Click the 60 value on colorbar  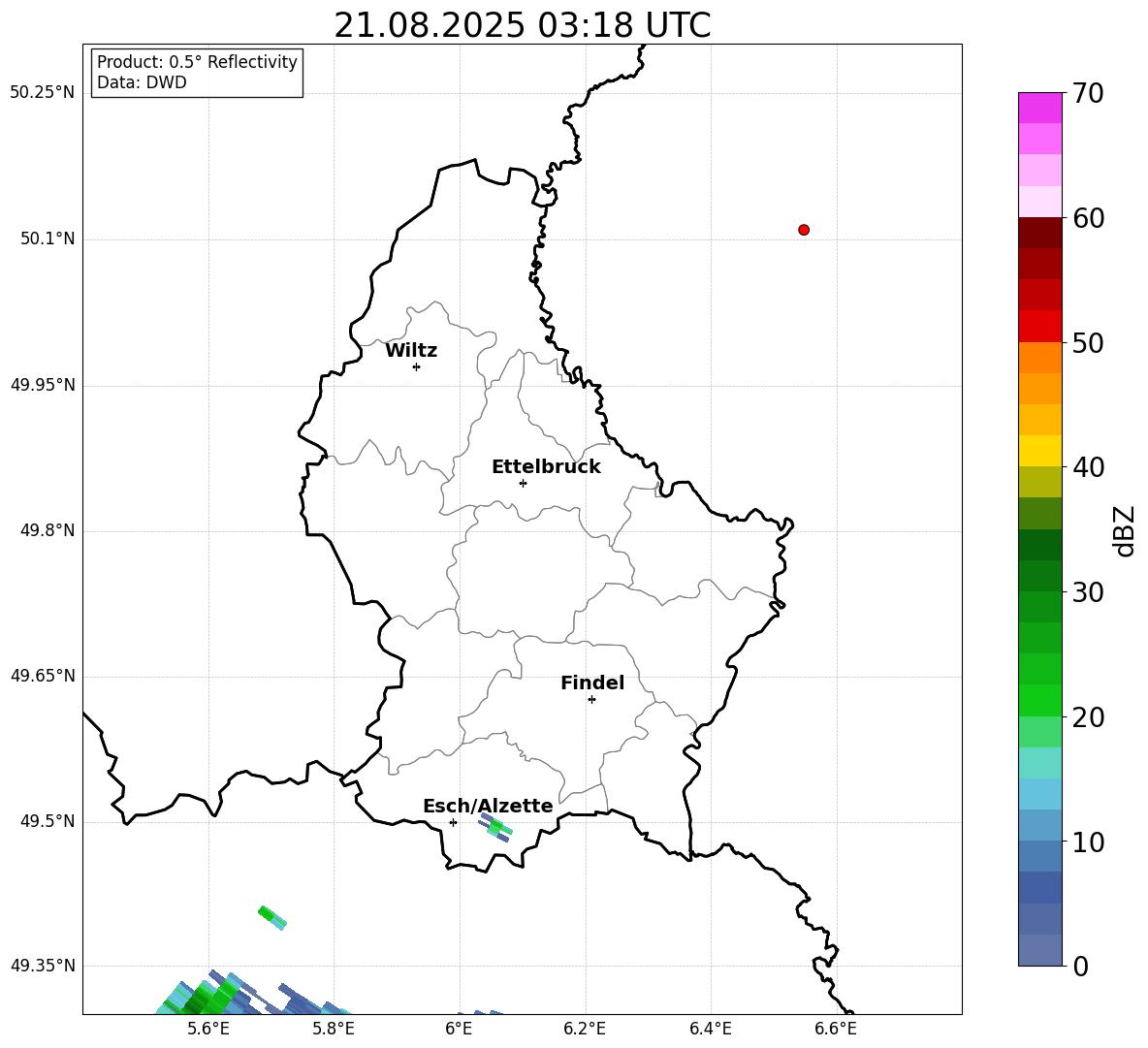click(1088, 218)
